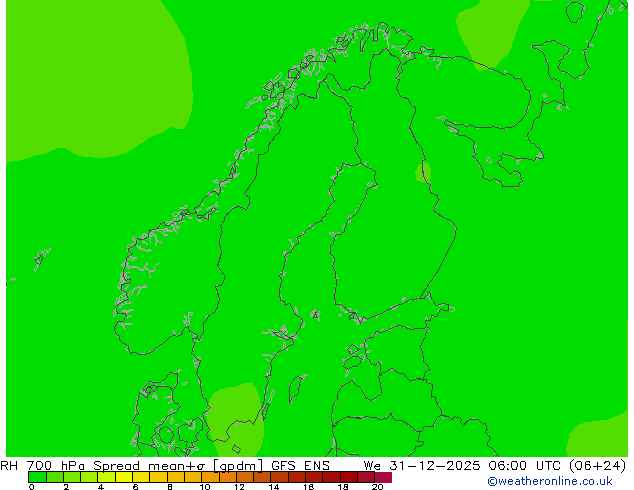634x490 pixels.
Task: Click the light green patch over southern Sweden
Action: (x=235, y=420)
